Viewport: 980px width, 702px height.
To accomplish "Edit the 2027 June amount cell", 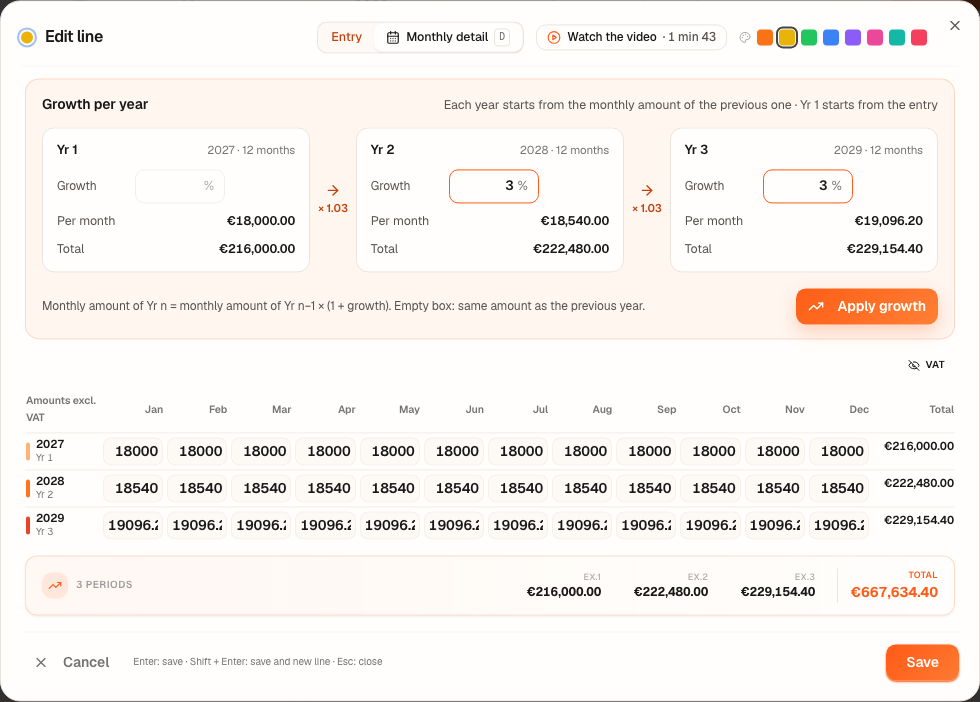I will (x=454, y=451).
